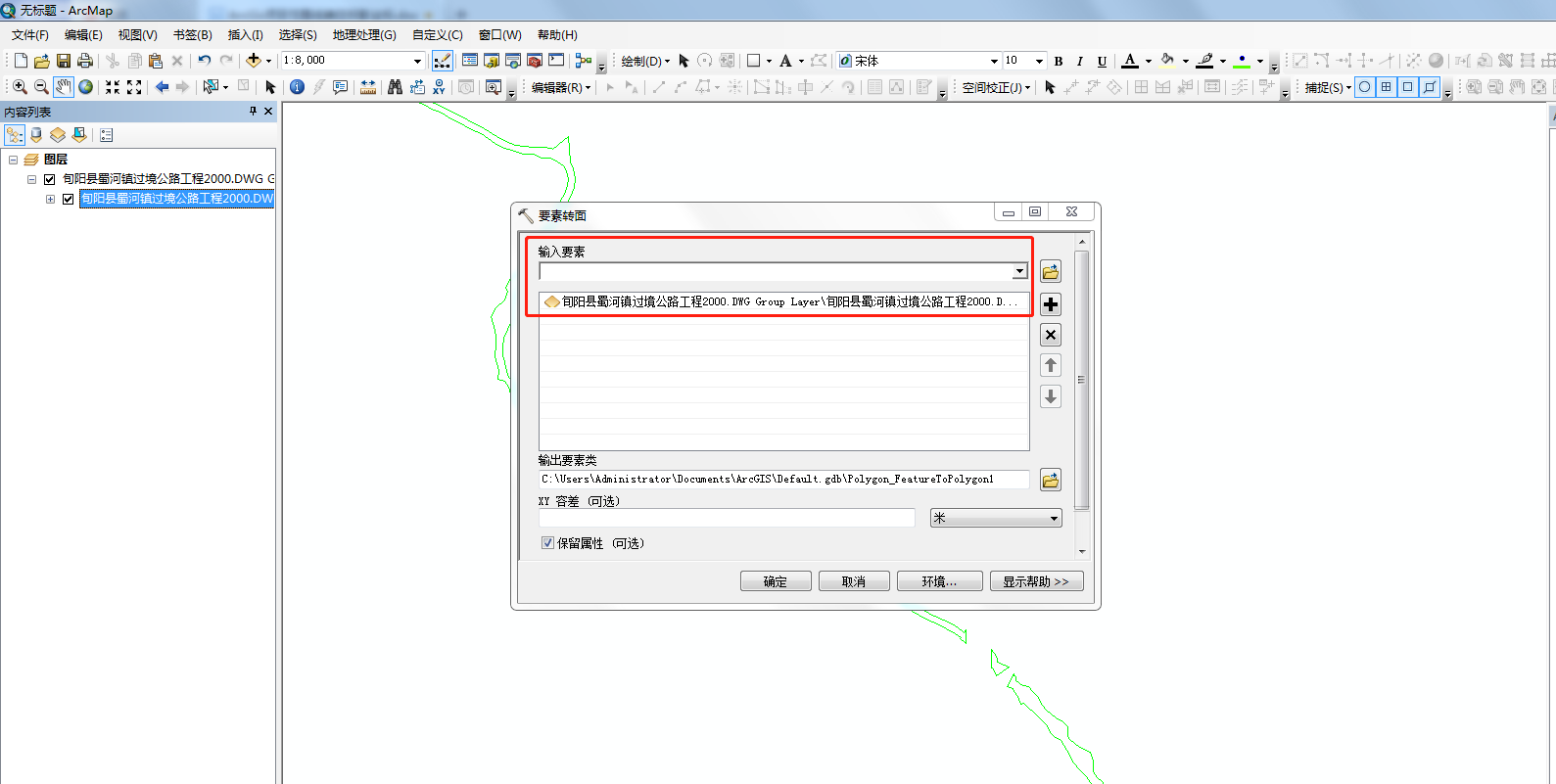Image resolution: width=1556 pixels, height=784 pixels.
Task: Open the Find binoculars tool
Action: coord(395,87)
